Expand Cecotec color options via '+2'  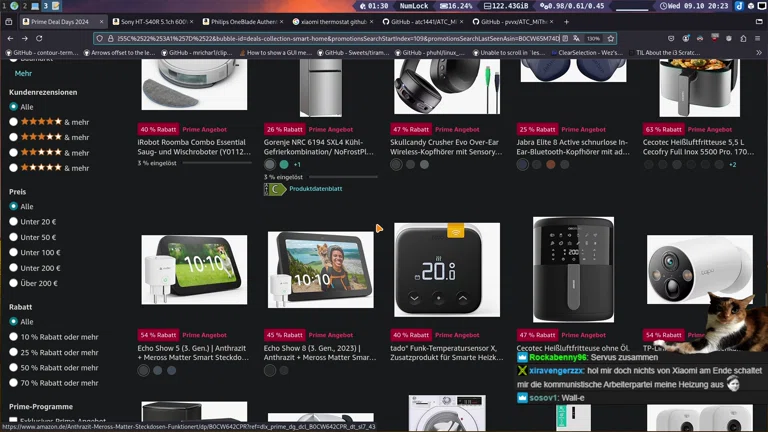pyautogui.click(x=732, y=164)
